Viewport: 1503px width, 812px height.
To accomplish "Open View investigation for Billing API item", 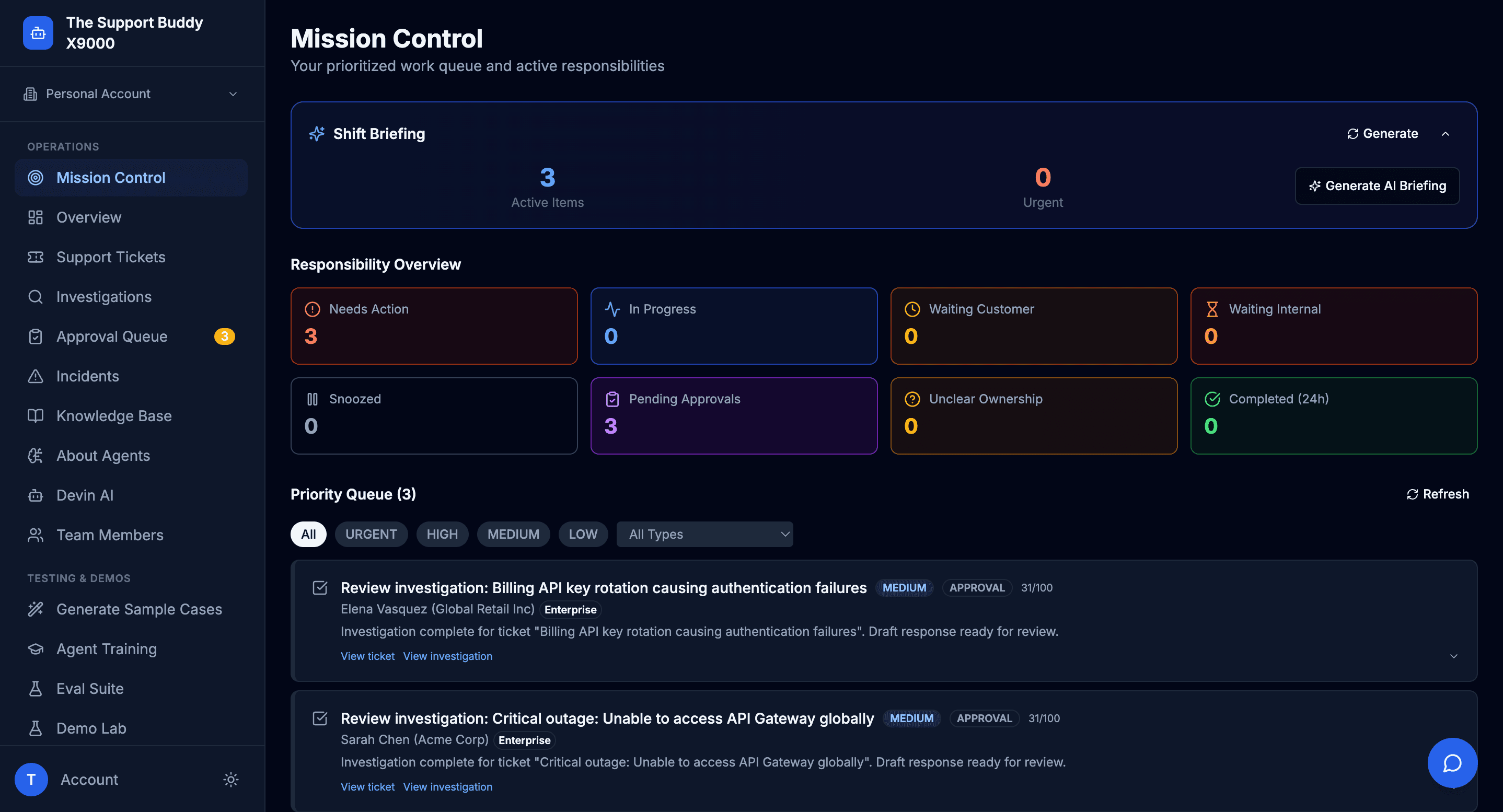I will pyautogui.click(x=447, y=656).
